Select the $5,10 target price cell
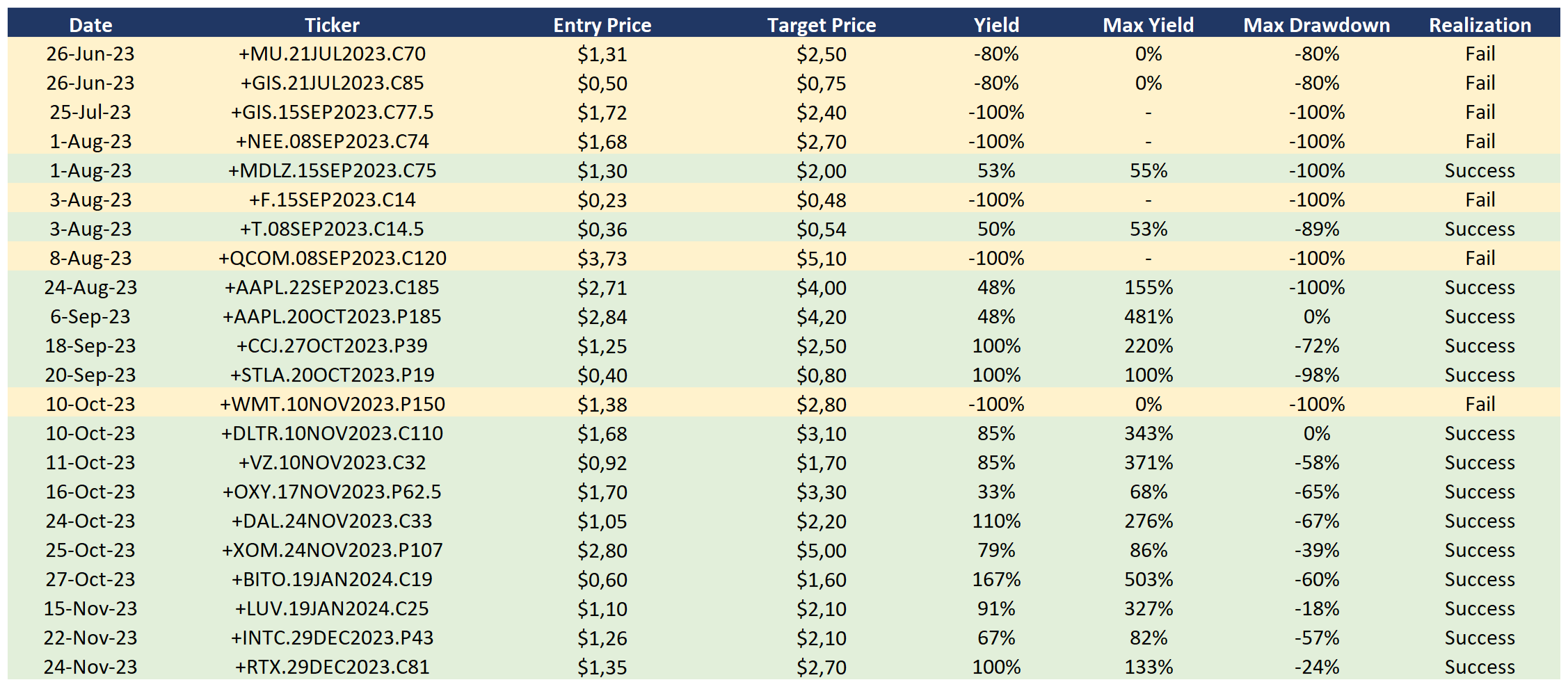Image resolution: width=1568 pixels, height=689 pixels. [x=821, y=259]
